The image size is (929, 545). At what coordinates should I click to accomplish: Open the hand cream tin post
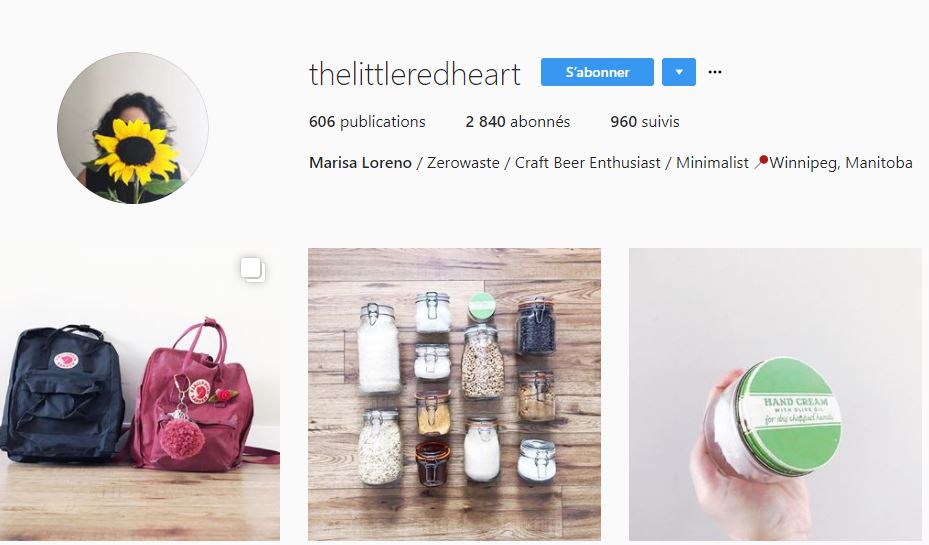coord(776,395)
